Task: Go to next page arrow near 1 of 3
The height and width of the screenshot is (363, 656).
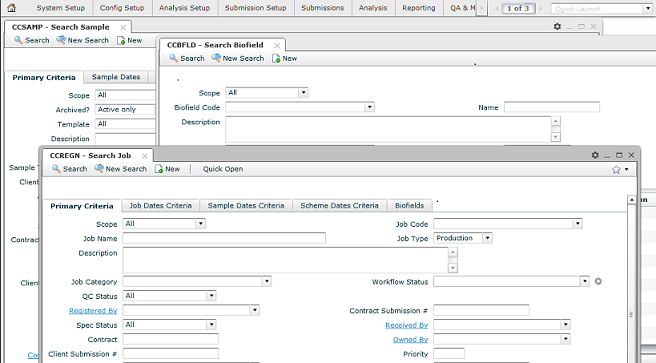Action: point(540,8)
